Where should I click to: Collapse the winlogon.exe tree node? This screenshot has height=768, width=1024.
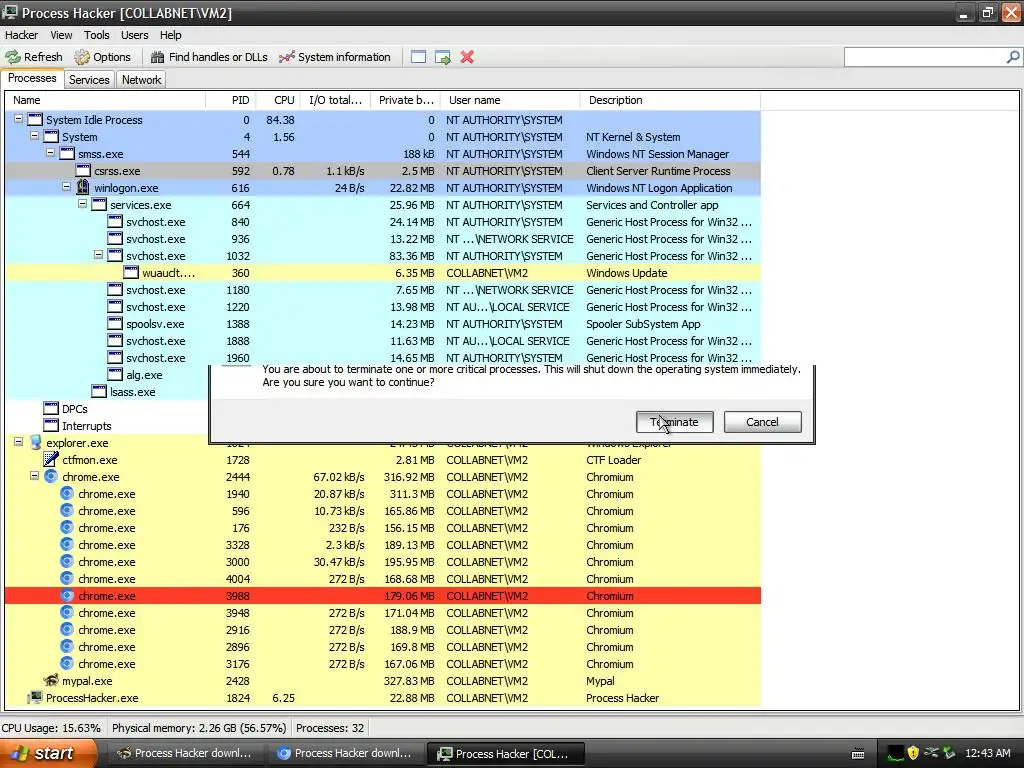[66, 187]
